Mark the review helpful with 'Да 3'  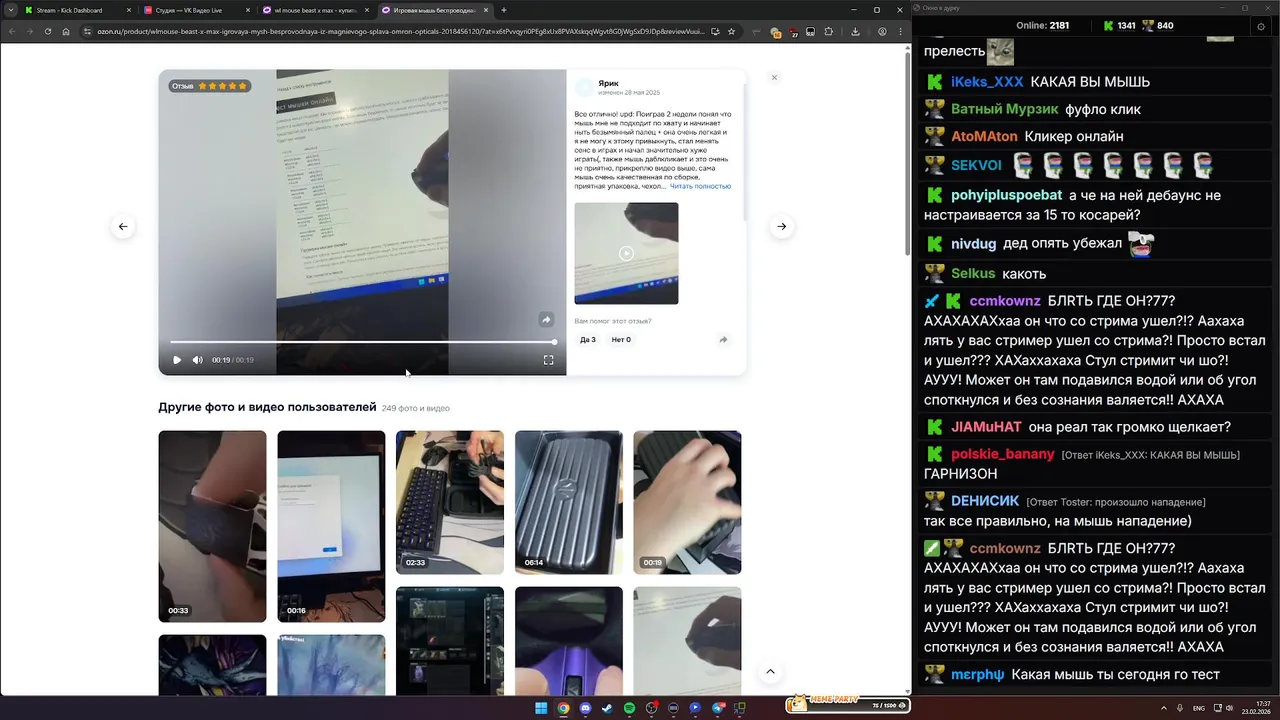pos(588,340)
